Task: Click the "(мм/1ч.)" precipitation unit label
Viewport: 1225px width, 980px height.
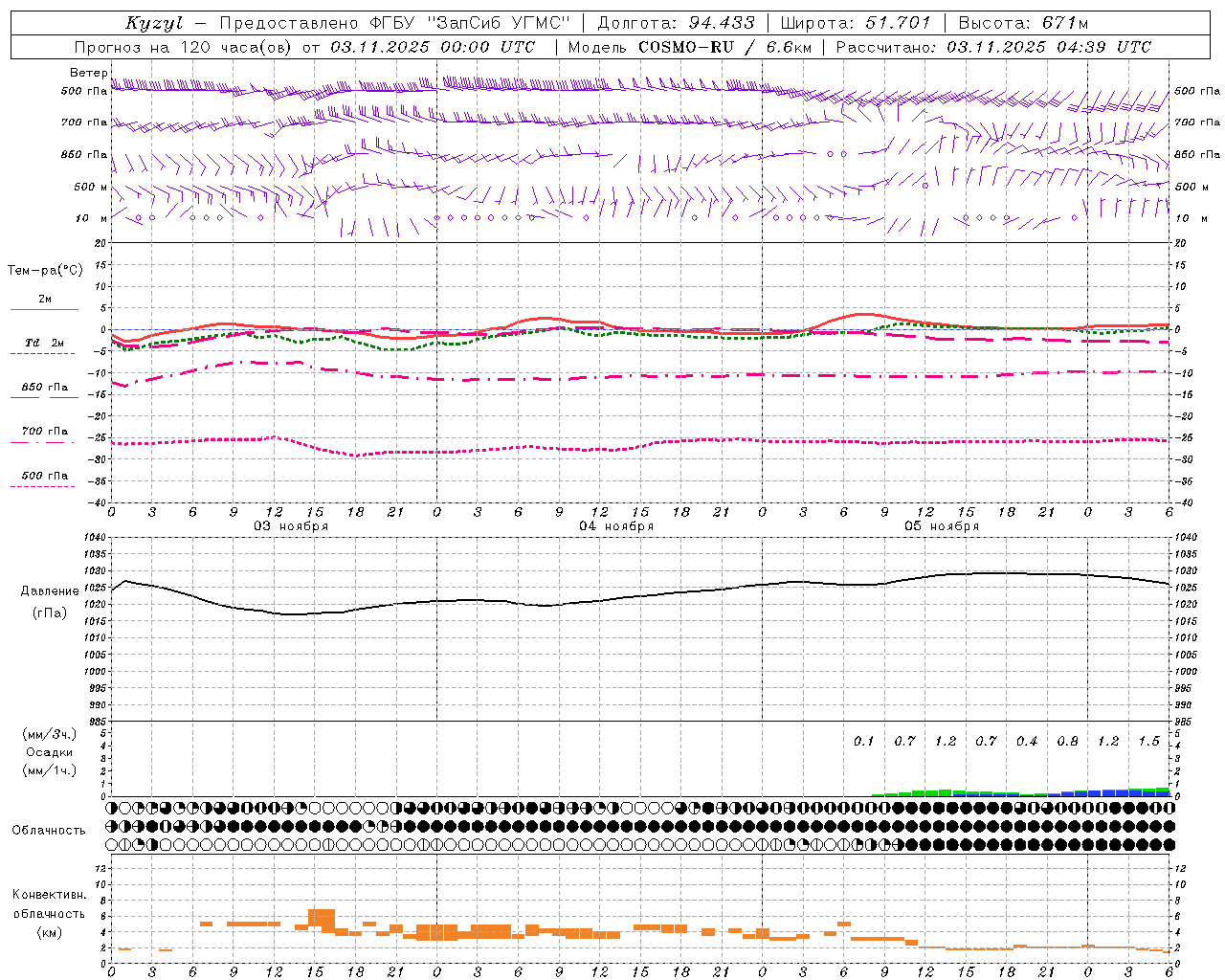Action: point(49,770)
